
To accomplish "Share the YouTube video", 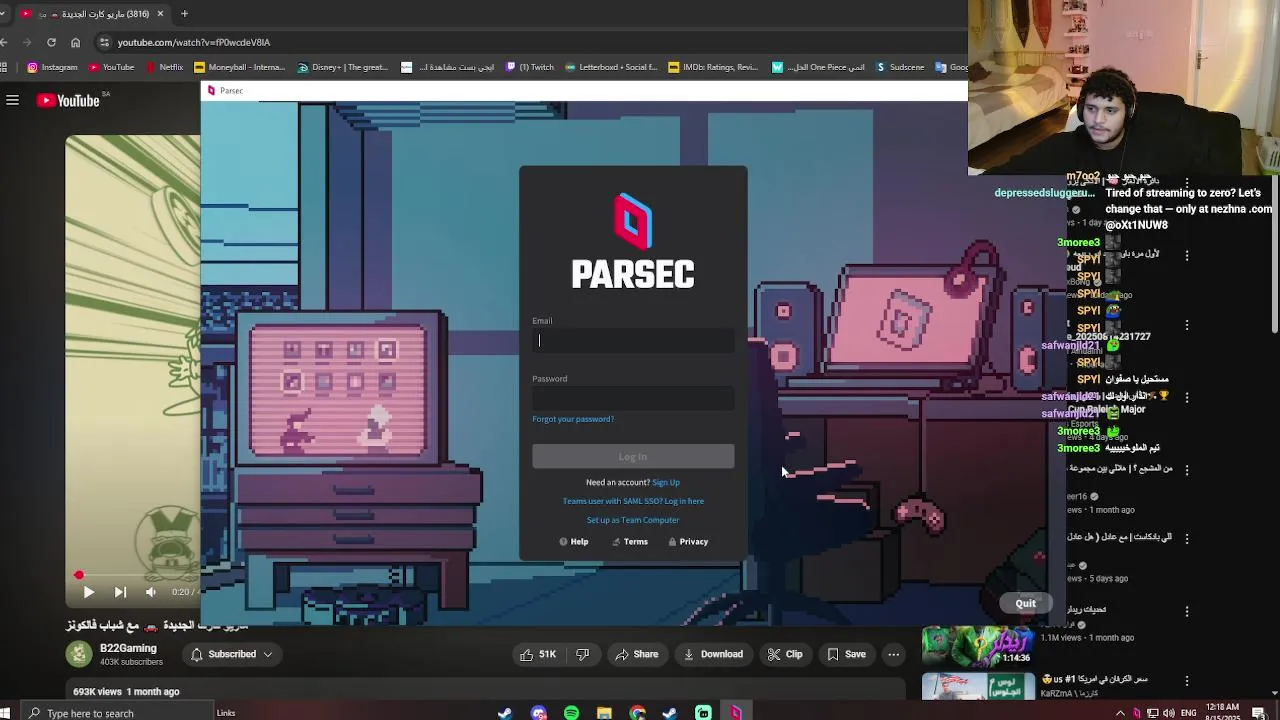I will [x=636, y=654].
